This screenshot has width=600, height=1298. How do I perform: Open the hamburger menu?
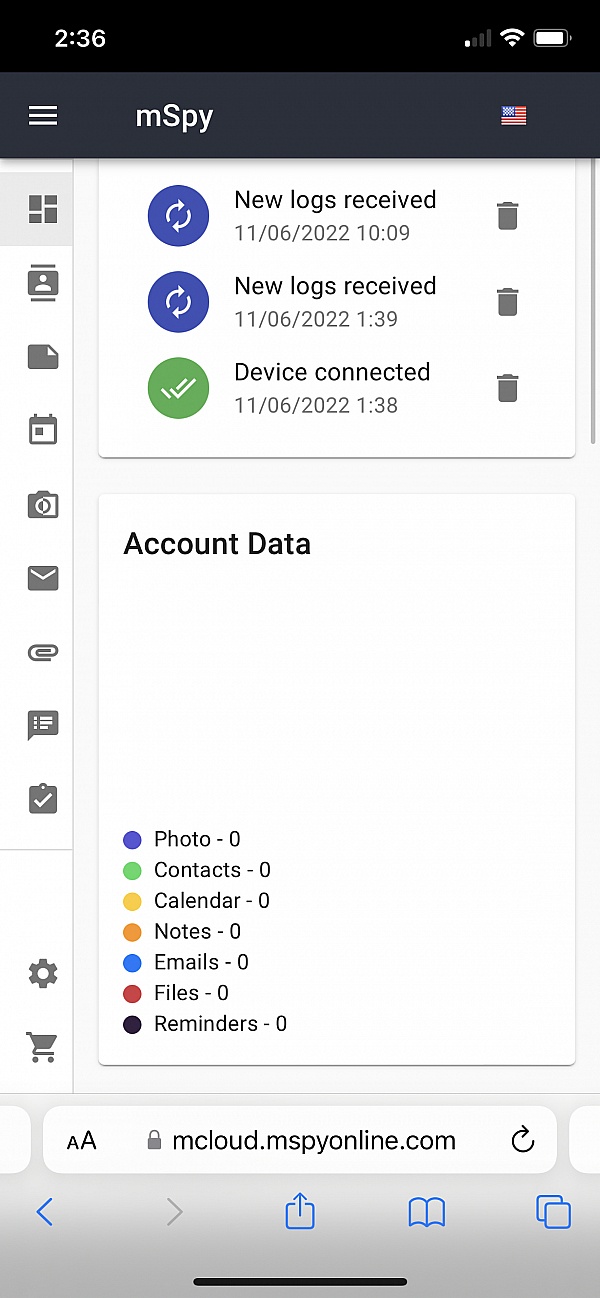tap(43, 116)
